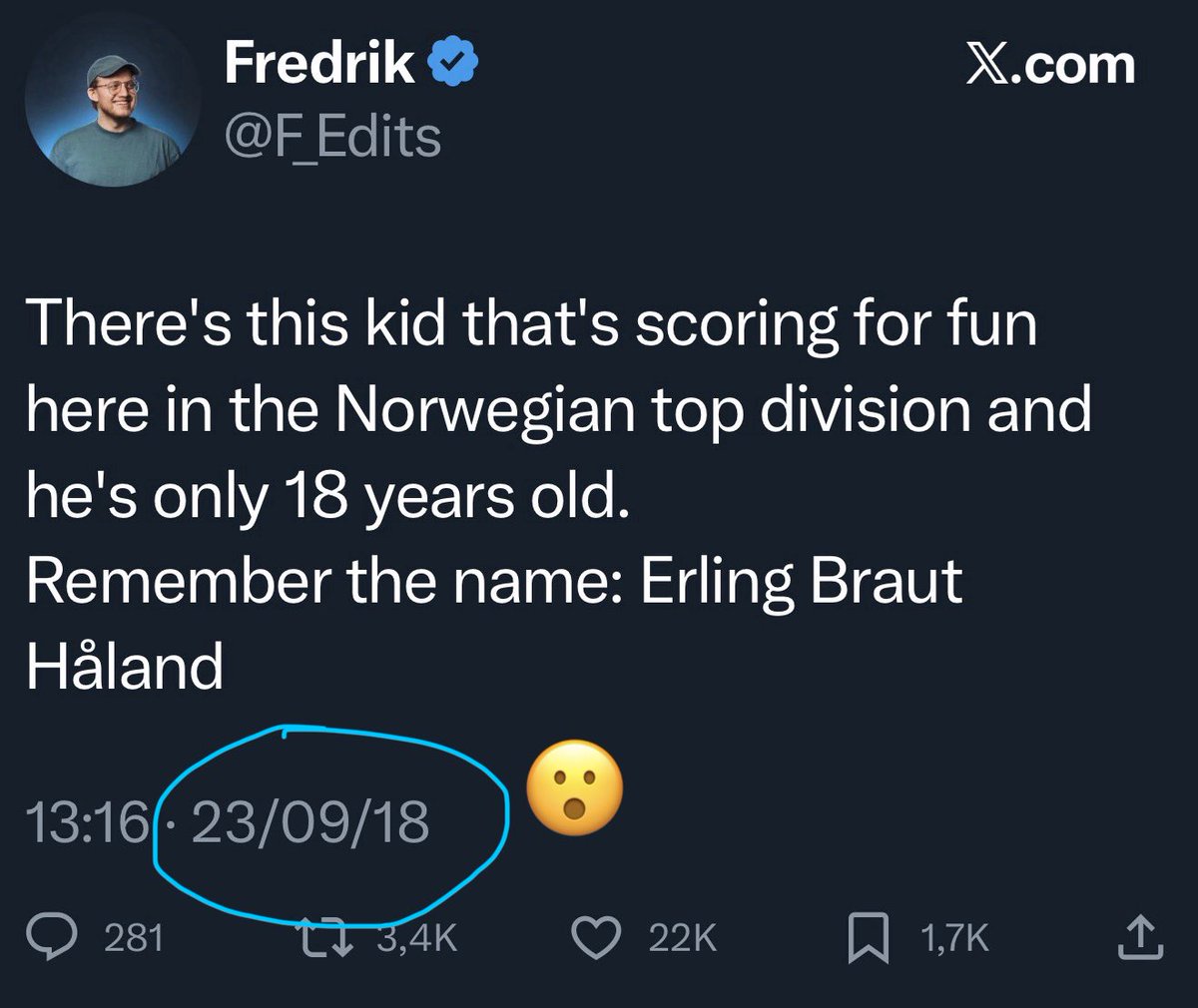Open Fredrik's profile picture
Viewport: 1198px width, 1008px height.
point(110,114)
